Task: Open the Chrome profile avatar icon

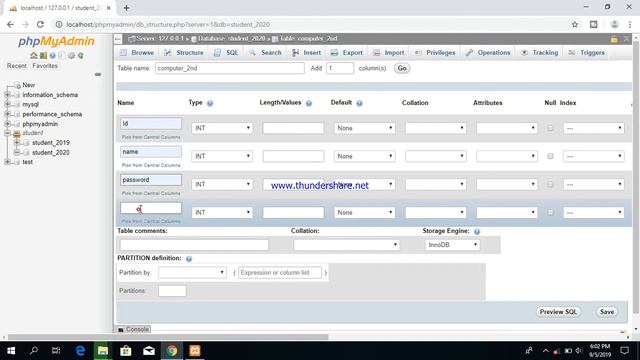Action: point(614,24)
